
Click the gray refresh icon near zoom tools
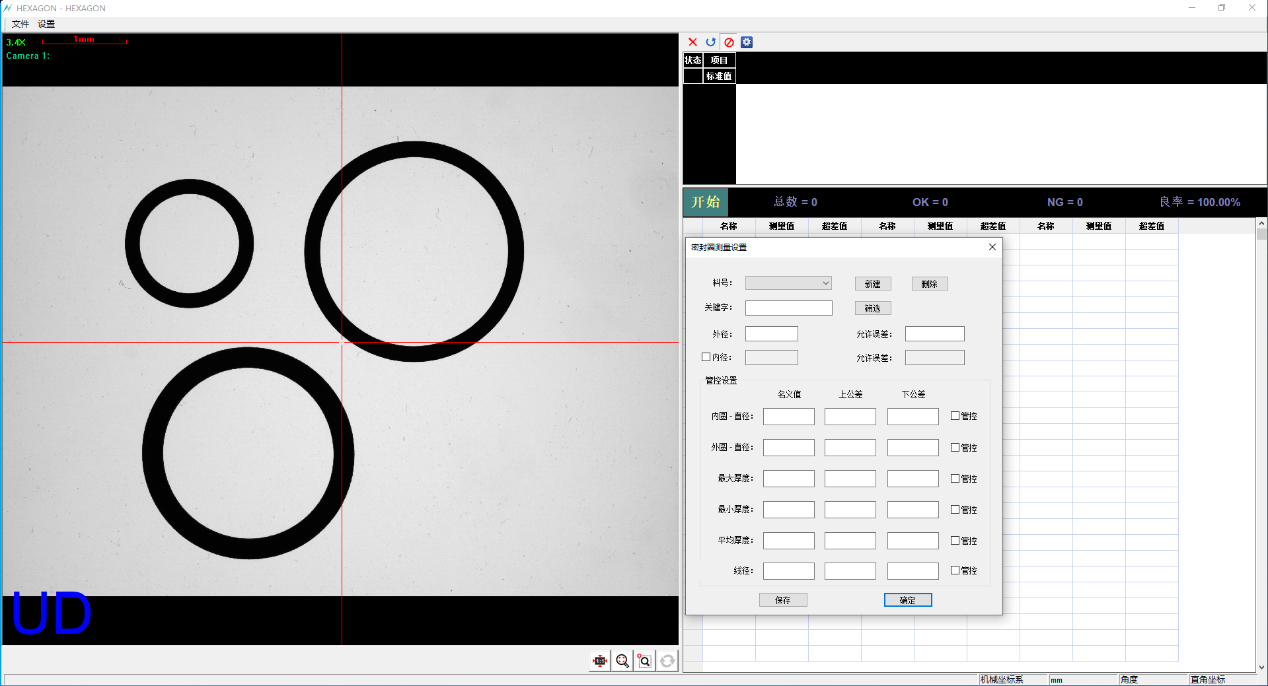[x=666, y=660]
